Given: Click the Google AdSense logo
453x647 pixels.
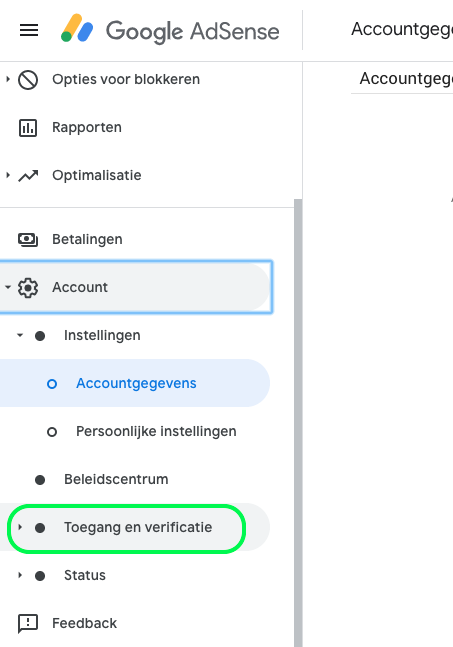Looking at the screenshot, I should click(x=170, y=30).
